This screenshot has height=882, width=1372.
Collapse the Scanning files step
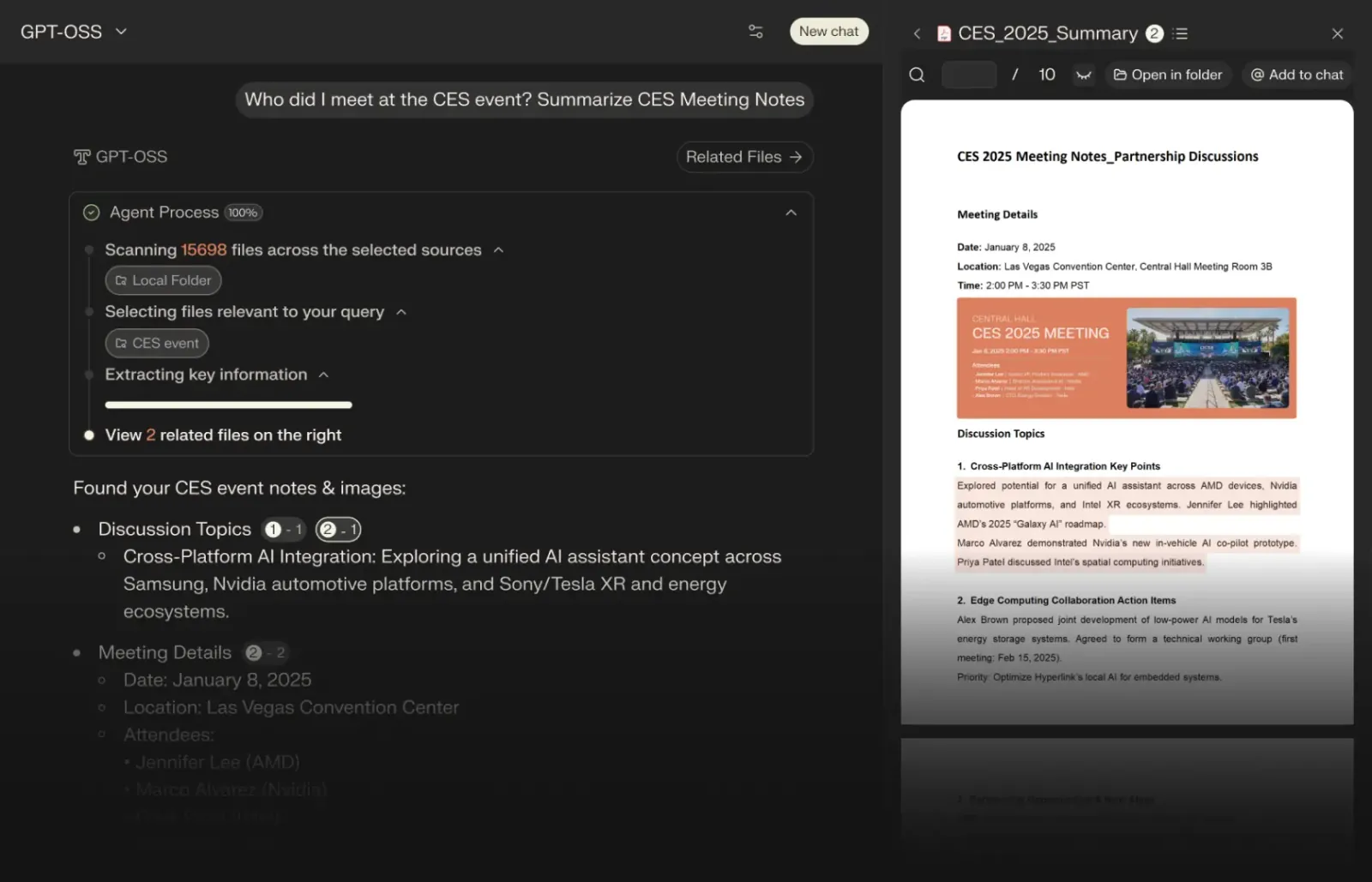[x=498, y=250]
